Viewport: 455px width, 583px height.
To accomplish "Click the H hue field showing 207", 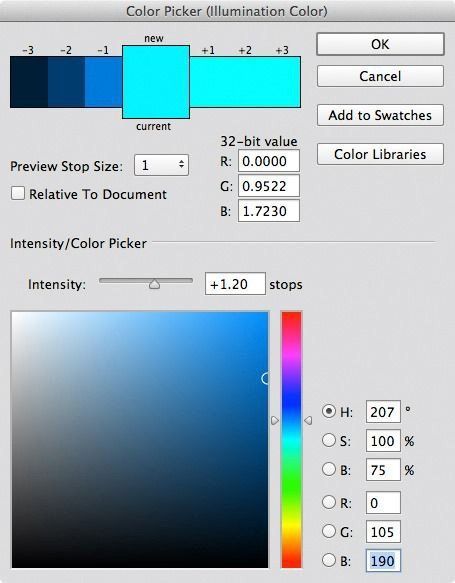I will pyautogui.click(x=383, y=412).
